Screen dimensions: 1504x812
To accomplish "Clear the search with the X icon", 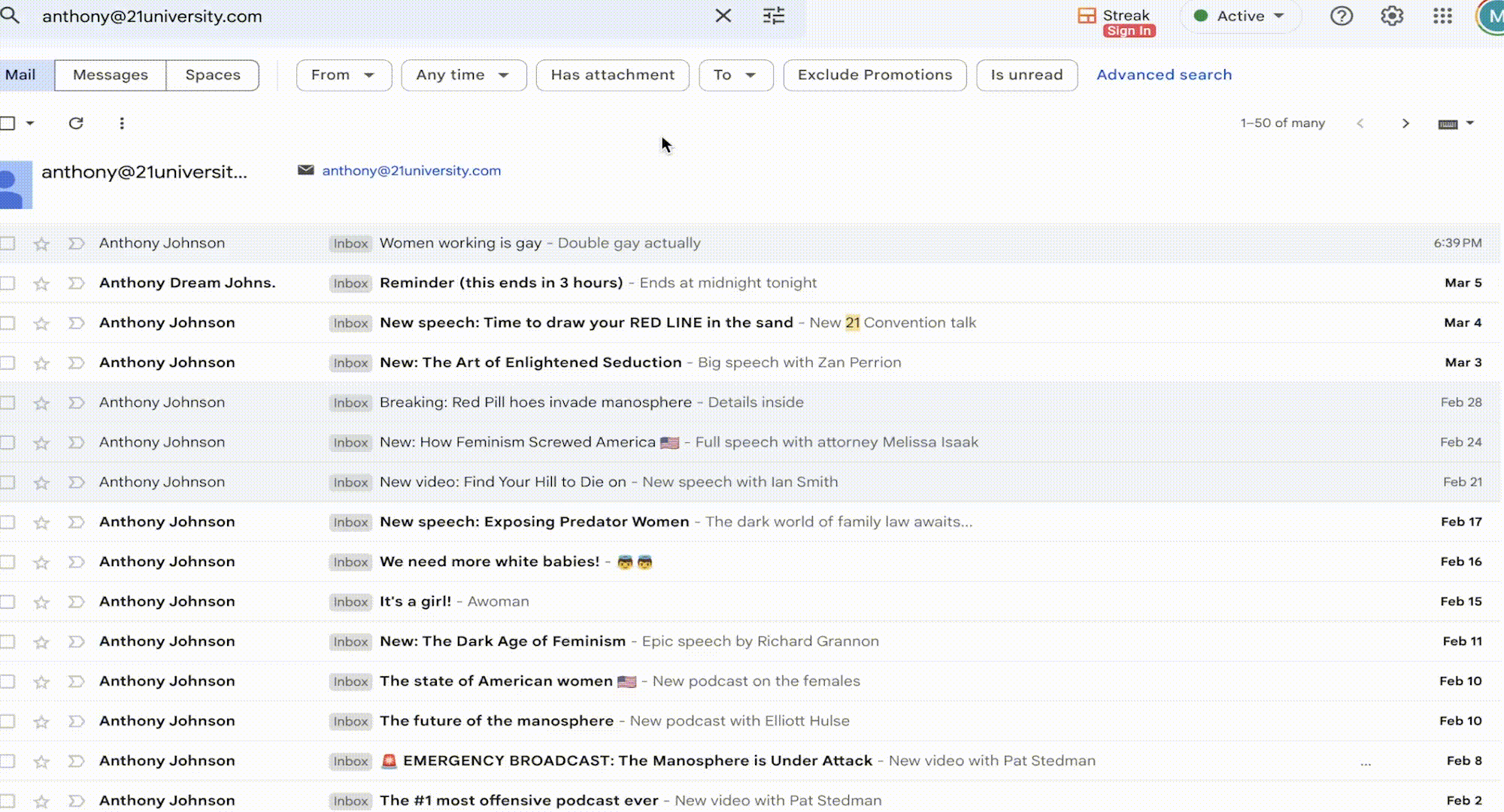I will click(x=723, y=16).
